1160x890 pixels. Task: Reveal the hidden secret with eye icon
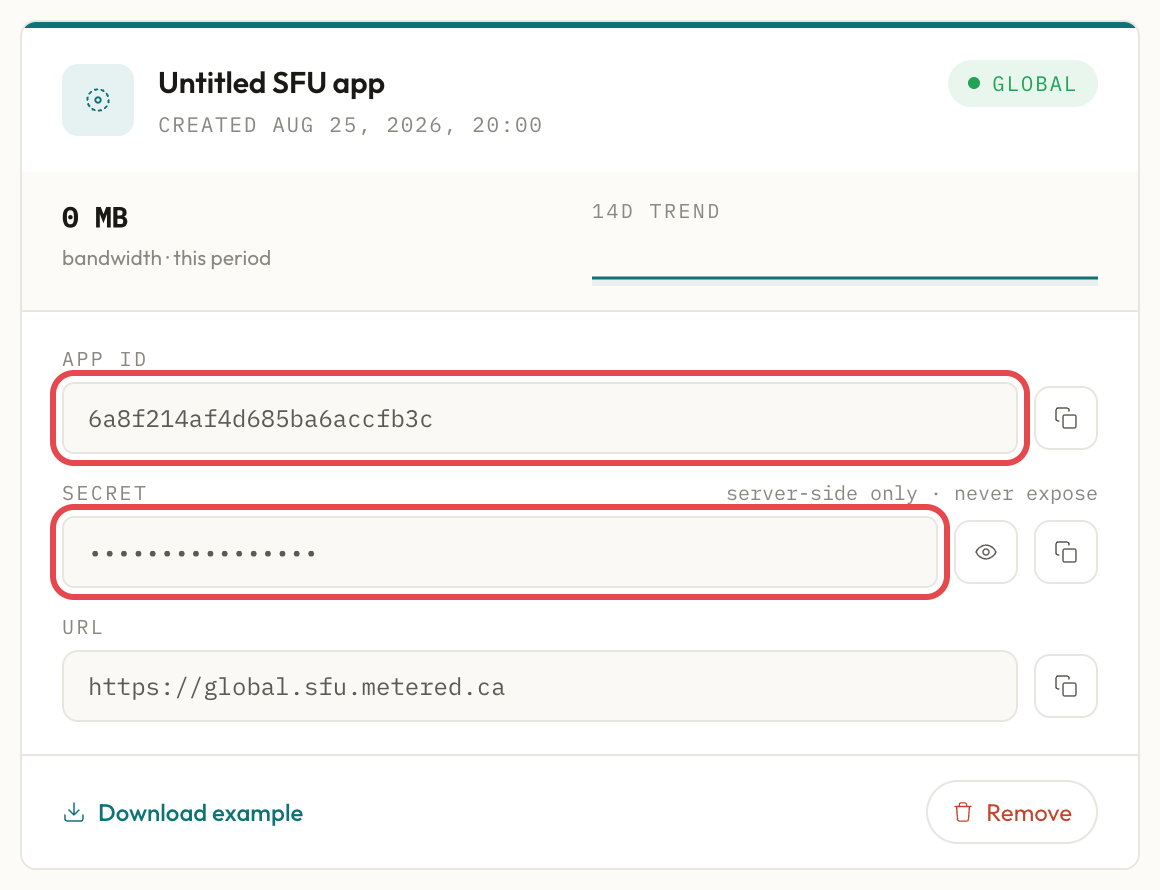point(985,552)
